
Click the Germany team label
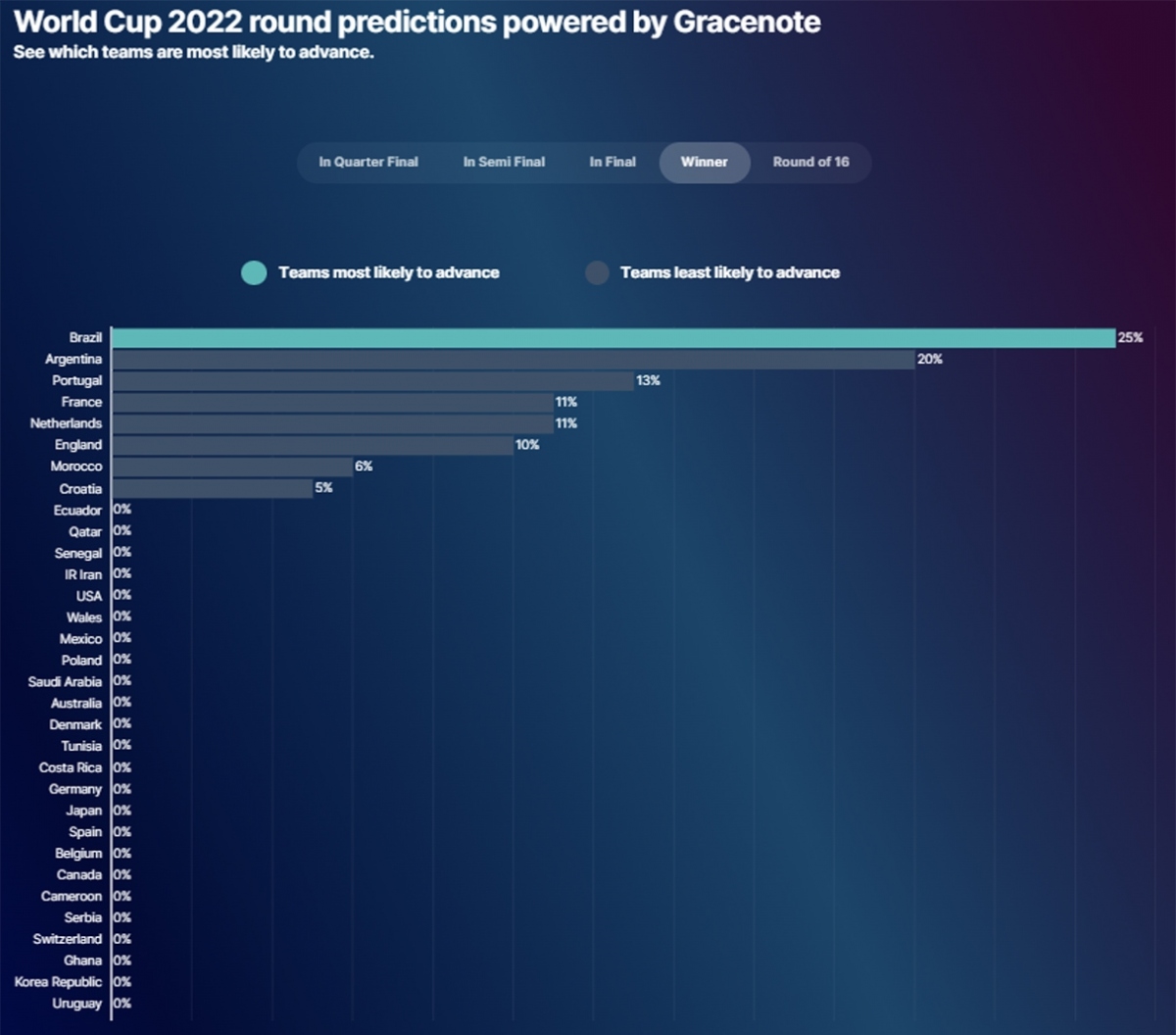(75, 789)
